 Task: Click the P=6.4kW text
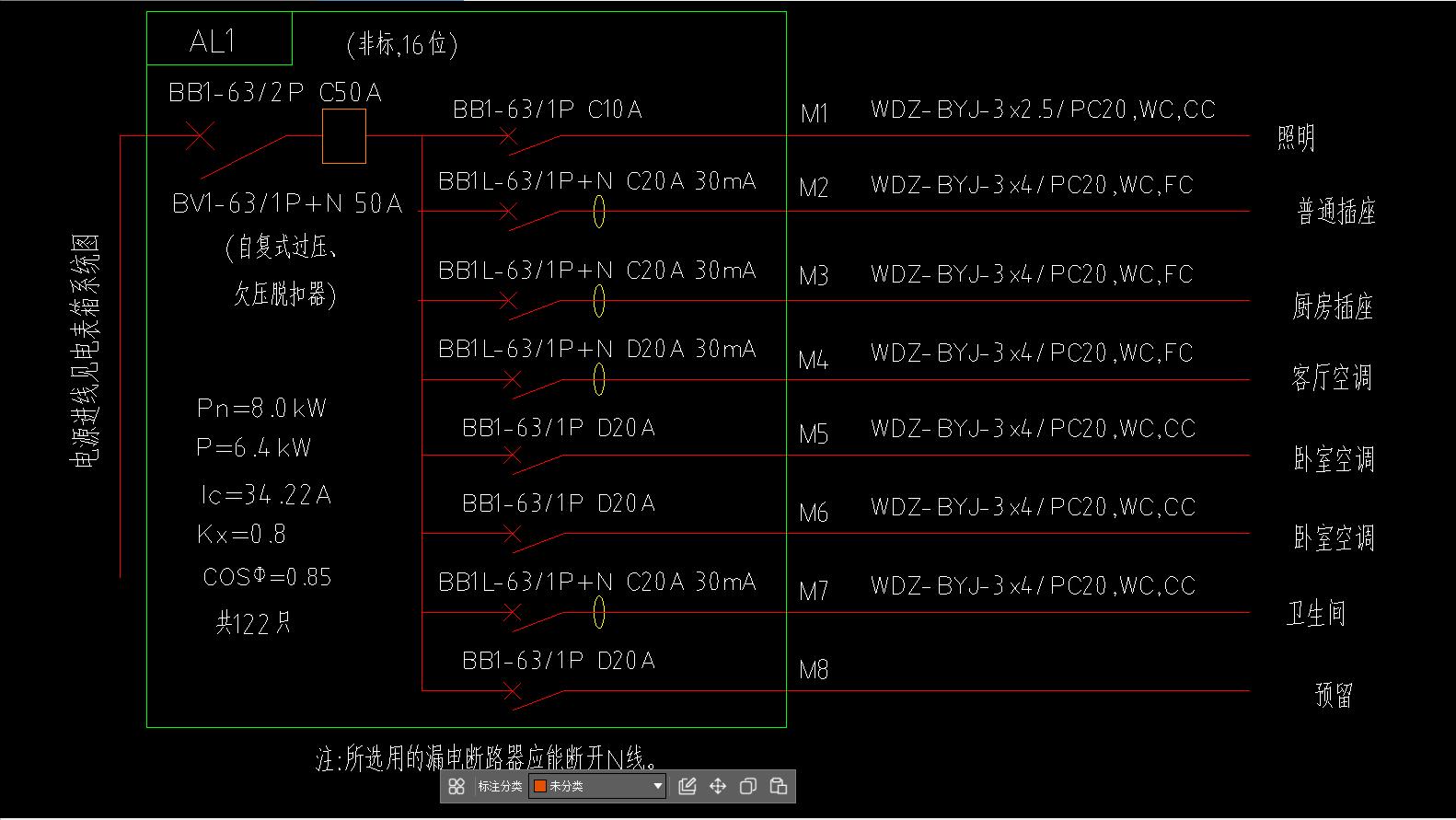click(254, 448)
